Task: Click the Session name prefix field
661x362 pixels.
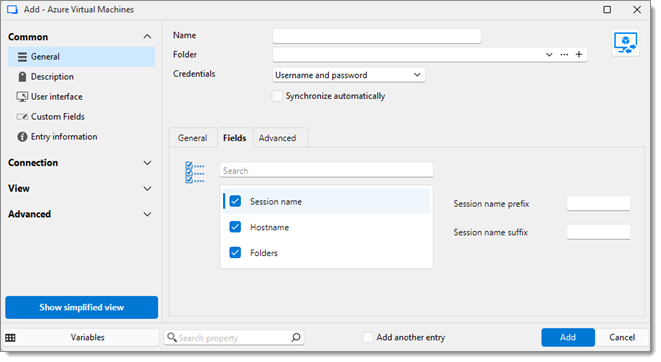Action: click(x=598, y=204)
